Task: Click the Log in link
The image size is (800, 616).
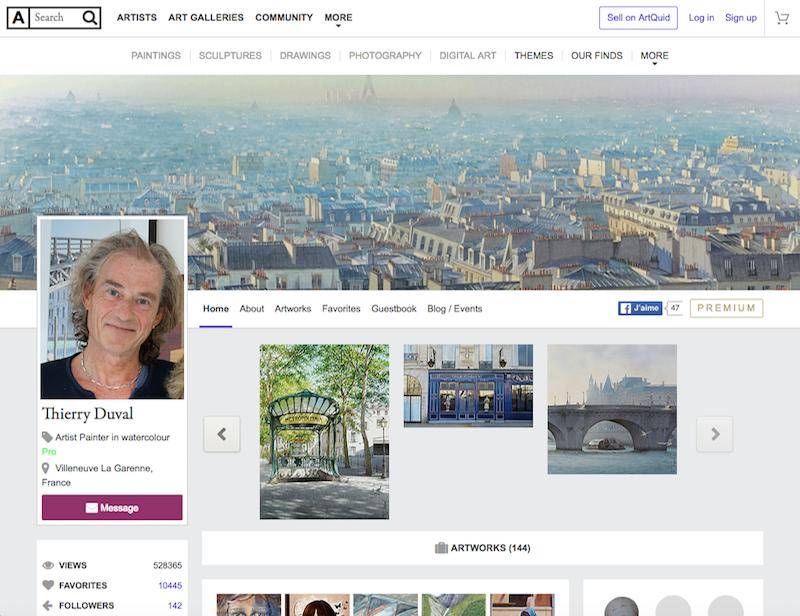Action: tap(701, 18)
